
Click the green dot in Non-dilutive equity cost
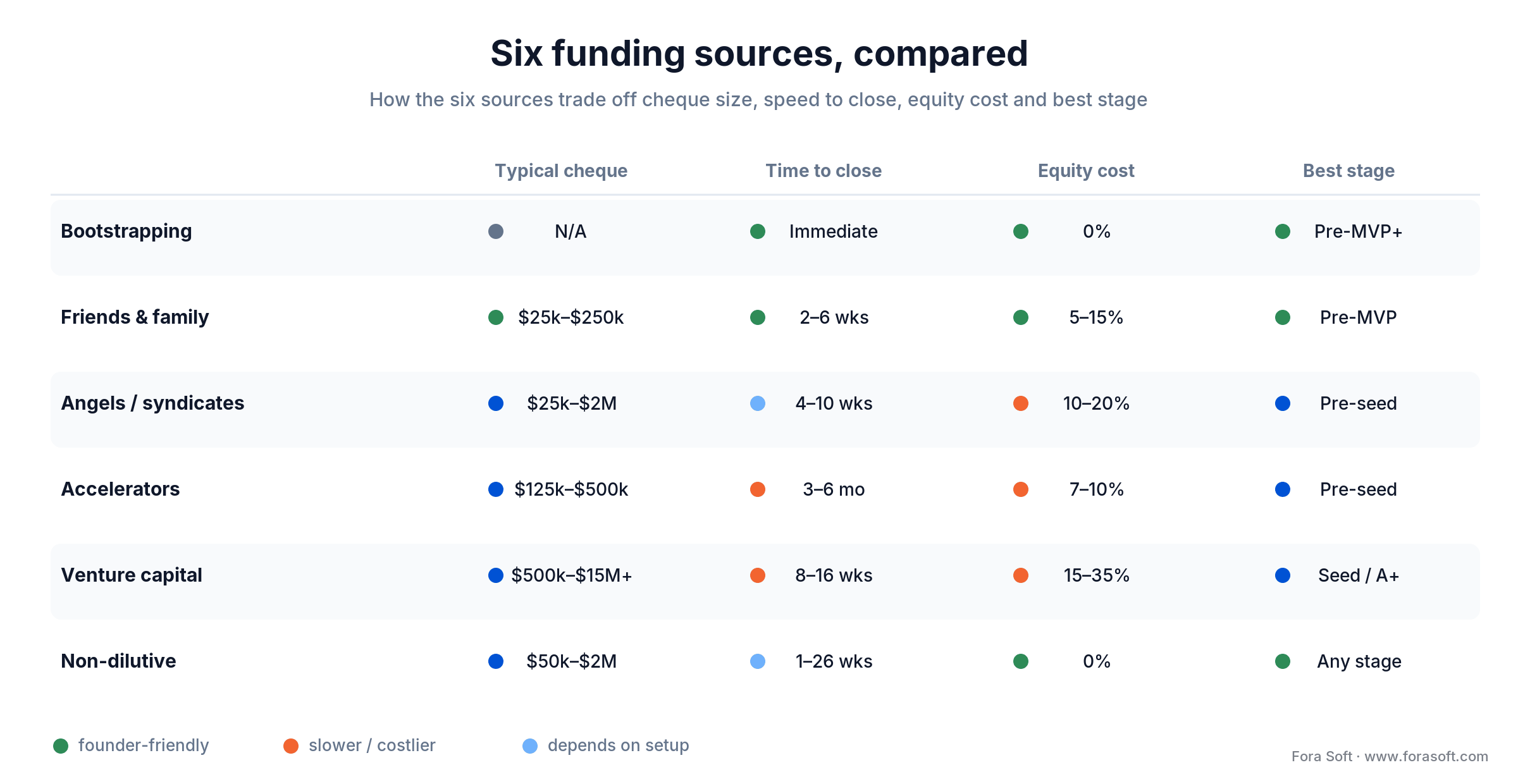pos(1021,661)
